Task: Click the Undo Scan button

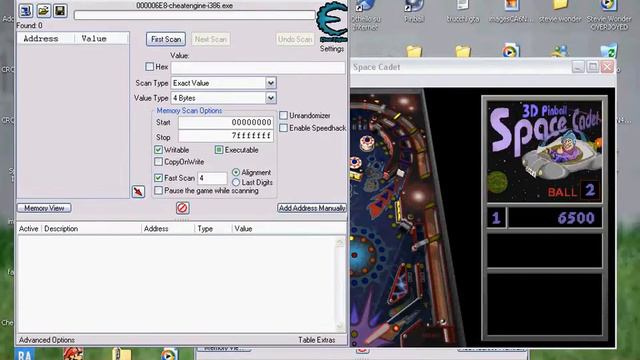Action: point(295,39)
